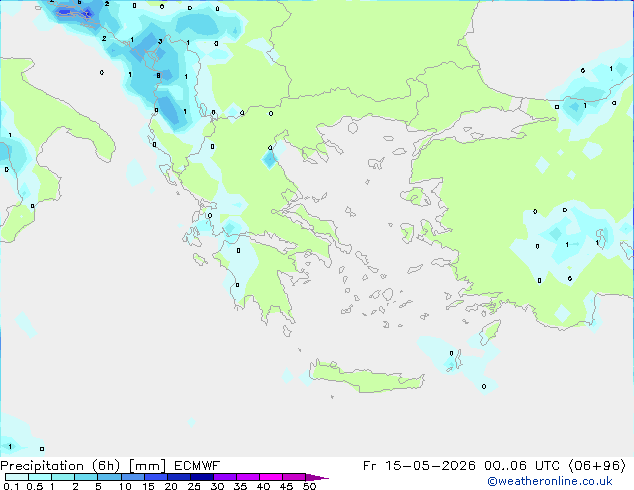
Task: Click the weatheronline.co.uk copyright link
Action: pyautogui.click(x=550, y=481)
